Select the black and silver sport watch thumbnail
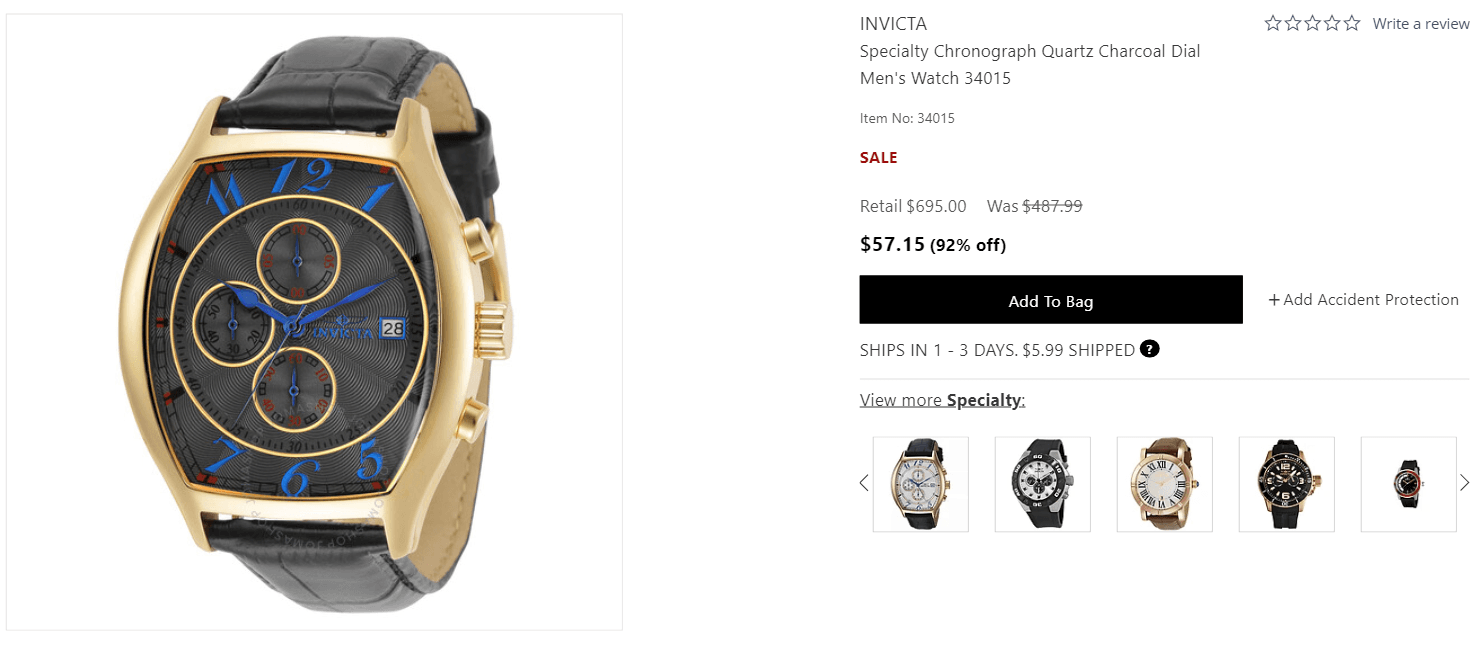Image resolution: width=1481 pixels, height=648 pixels. [x=1042, y=484]
